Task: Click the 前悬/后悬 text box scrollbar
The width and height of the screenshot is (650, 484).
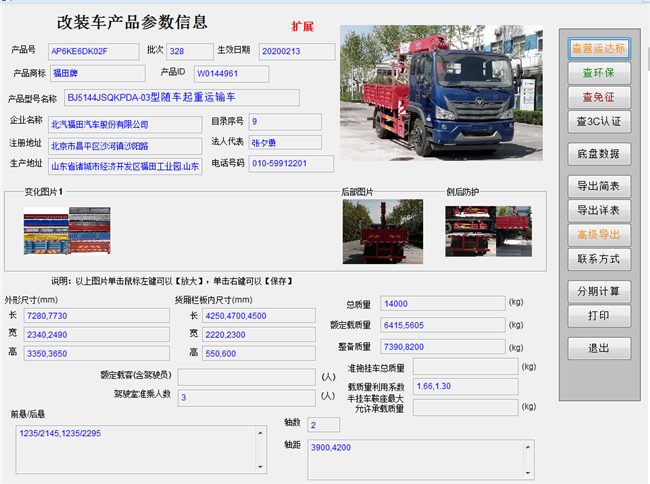Action: point(264,448)
